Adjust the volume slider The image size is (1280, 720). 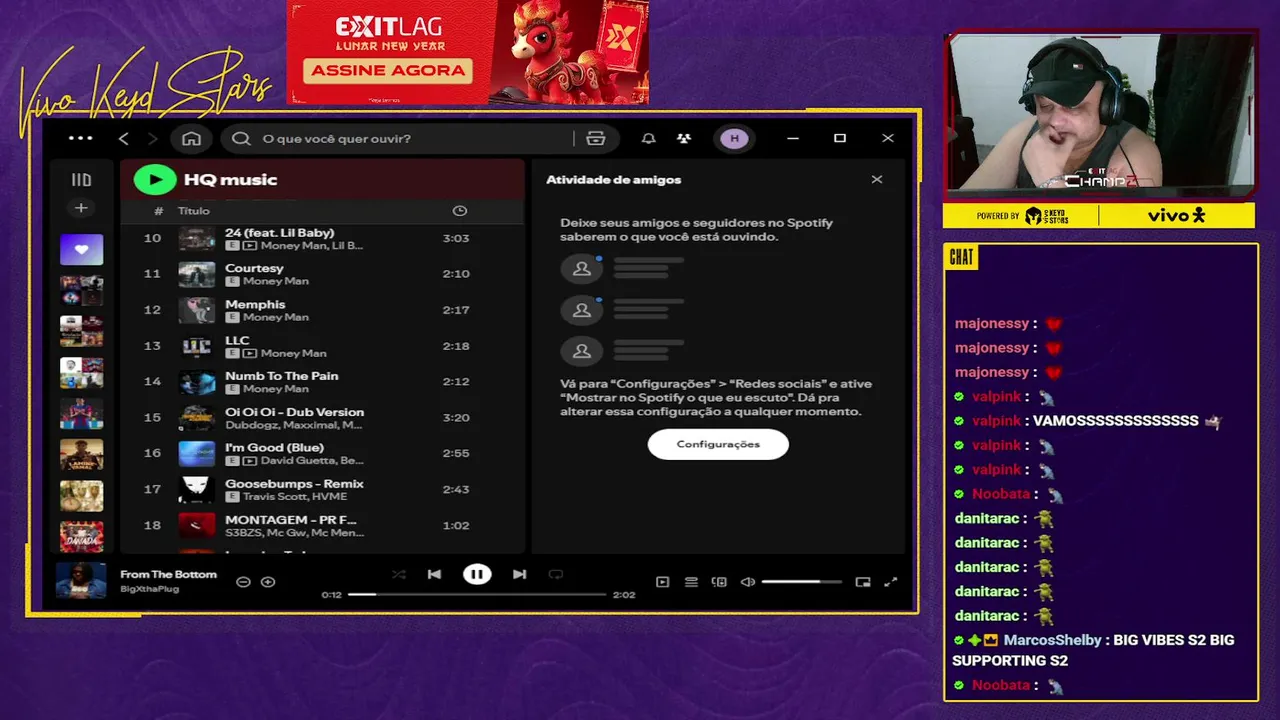pos(803,582)
